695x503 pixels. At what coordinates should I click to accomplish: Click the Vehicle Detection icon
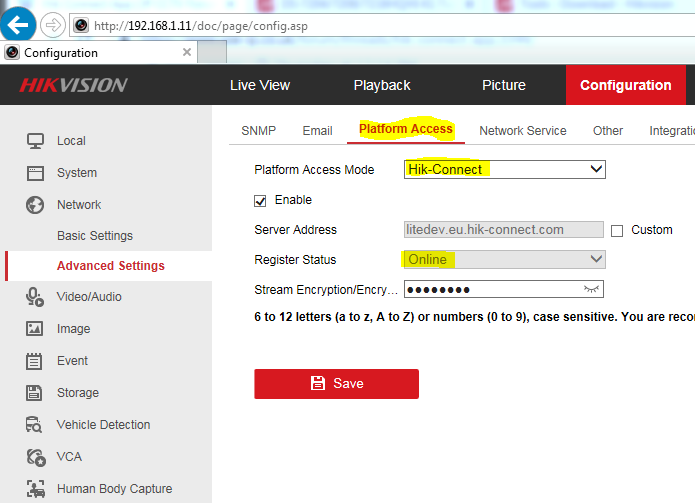tap(35, 425)
